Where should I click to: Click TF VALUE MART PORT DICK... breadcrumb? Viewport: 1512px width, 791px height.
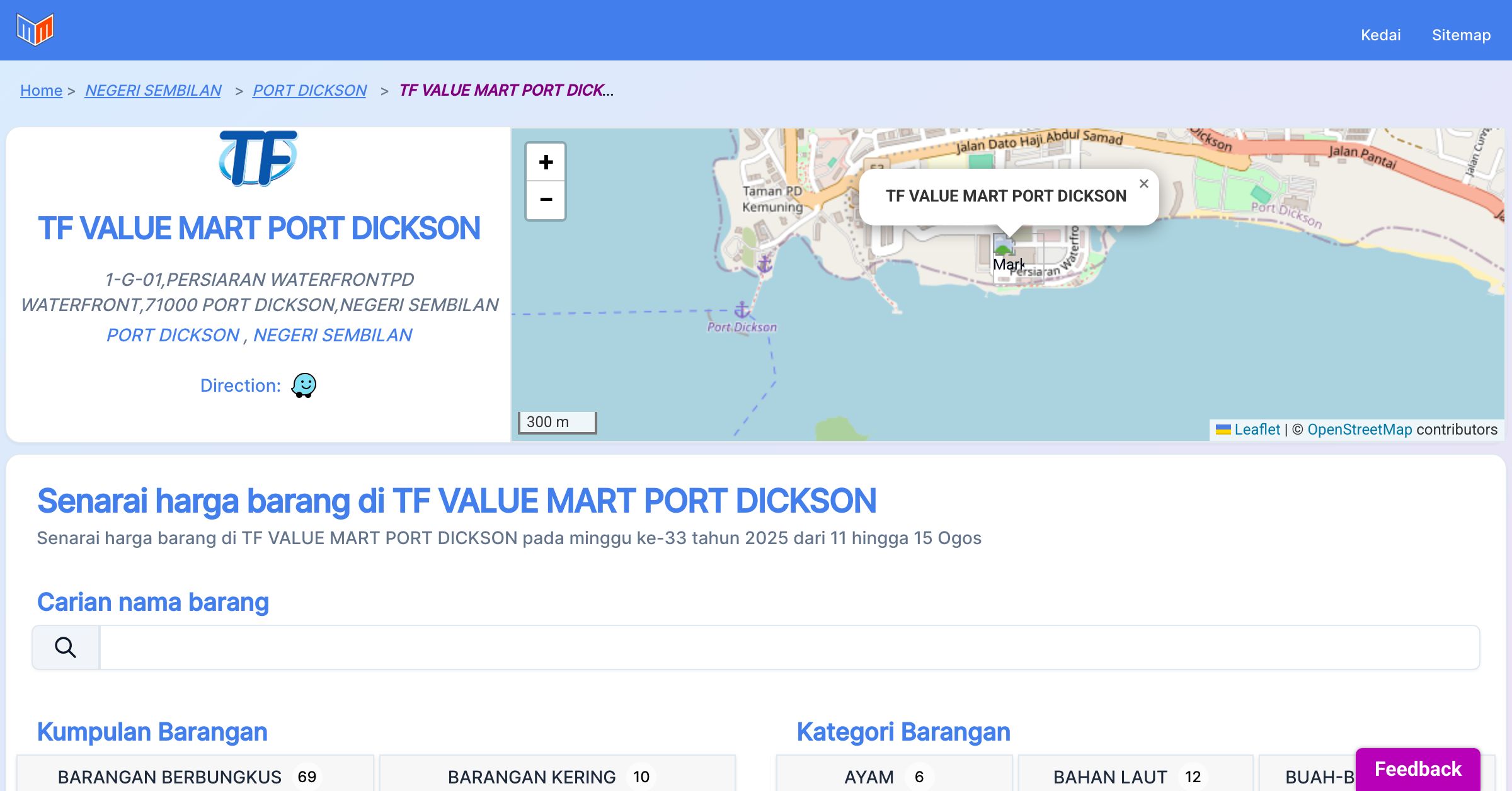coord(506,90)
